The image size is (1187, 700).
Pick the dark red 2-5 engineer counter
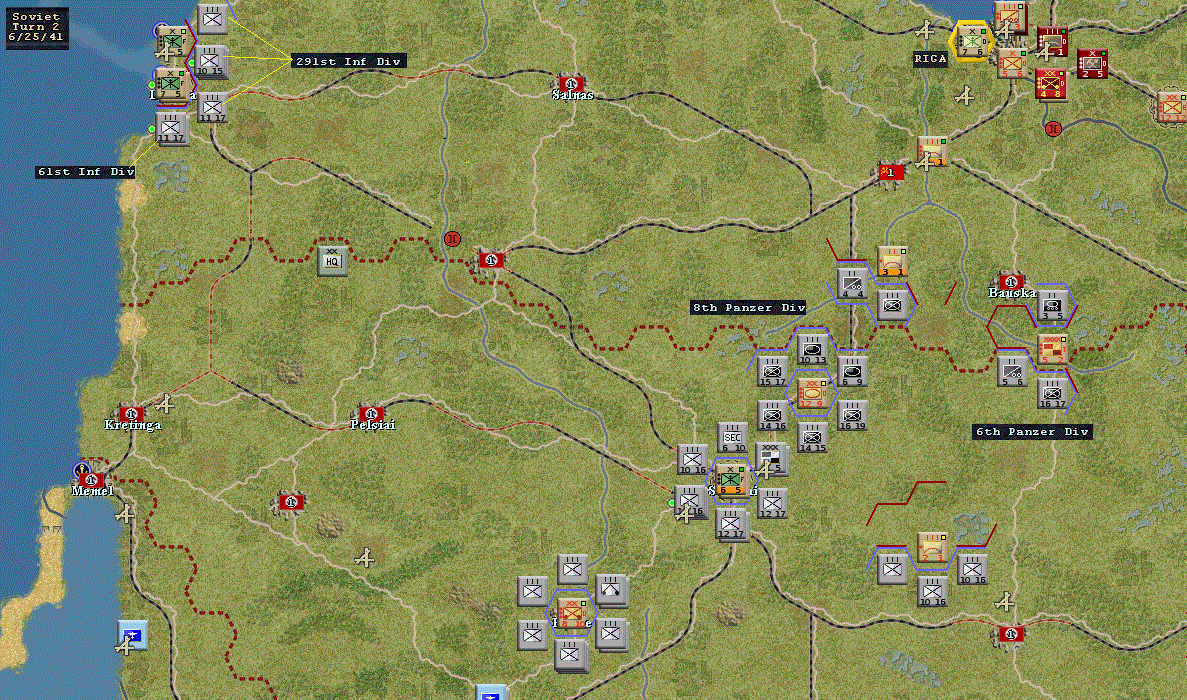pyautogui.click(x=1092, y=64)
